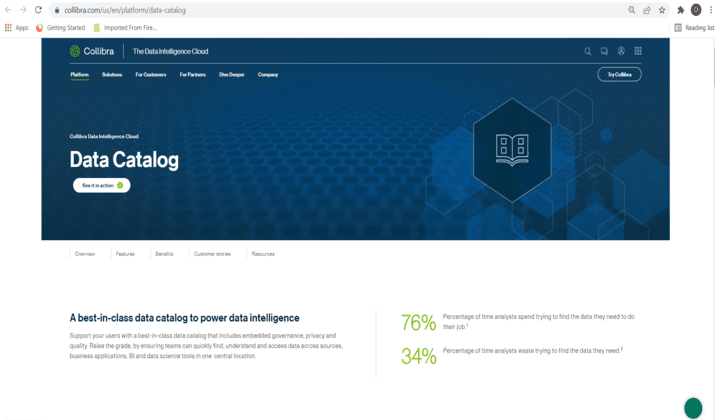
Task: Click the chat bubble icon in header
Action: coord(604,51)
